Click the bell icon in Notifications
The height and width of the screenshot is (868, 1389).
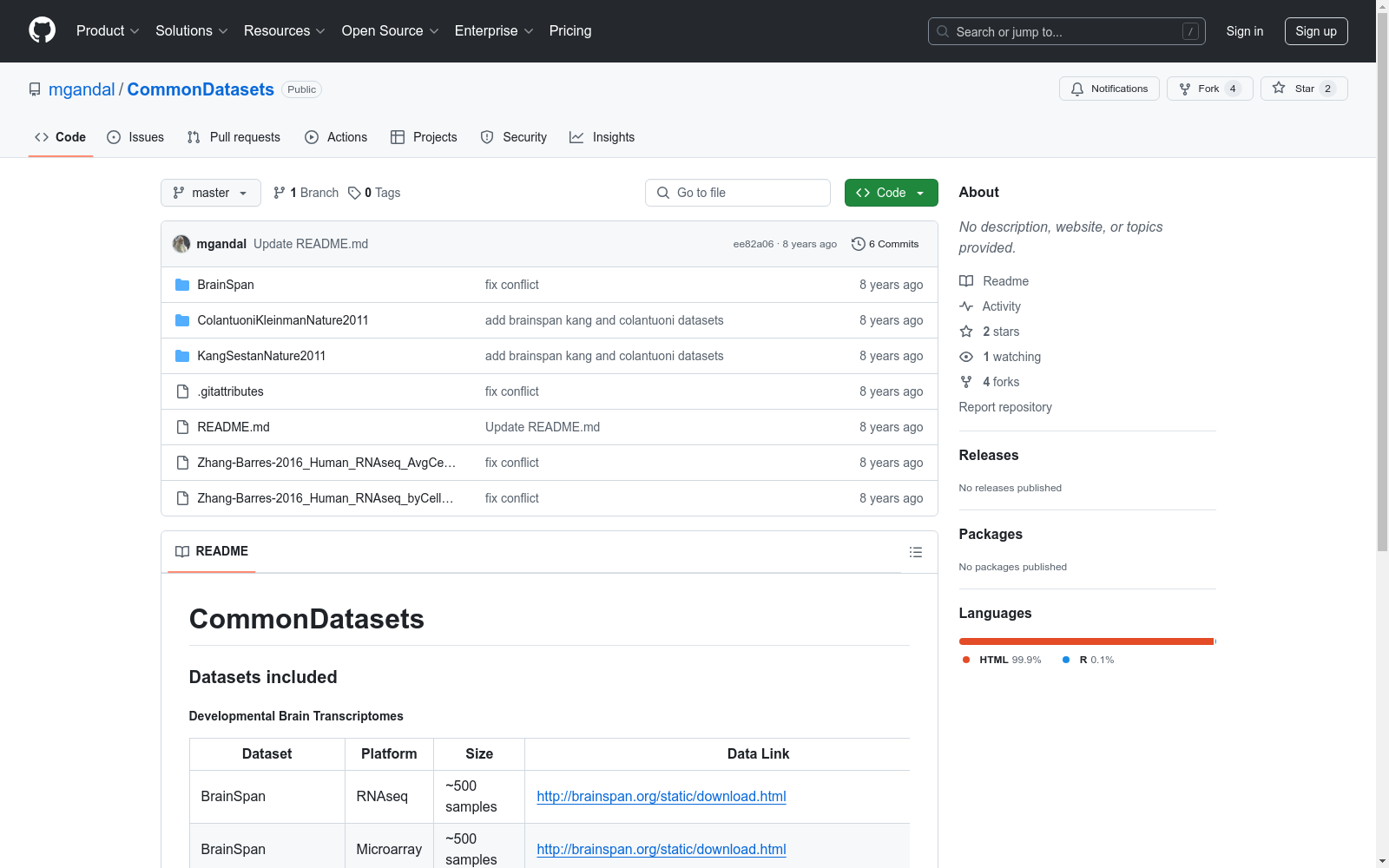pyautogui.click(x=1077, y=89)
